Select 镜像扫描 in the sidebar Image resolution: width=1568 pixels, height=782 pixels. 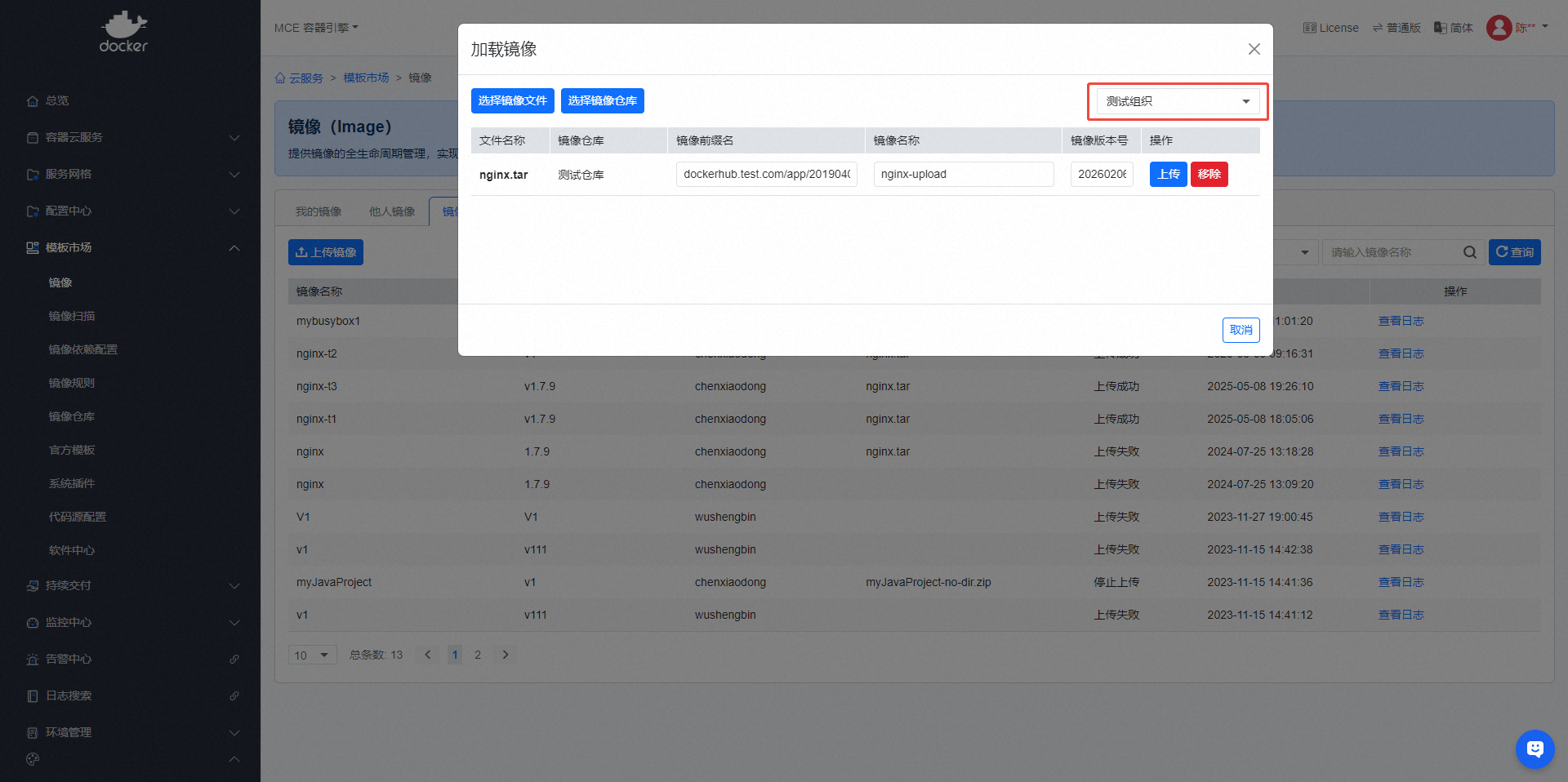[x=72, y=316]
